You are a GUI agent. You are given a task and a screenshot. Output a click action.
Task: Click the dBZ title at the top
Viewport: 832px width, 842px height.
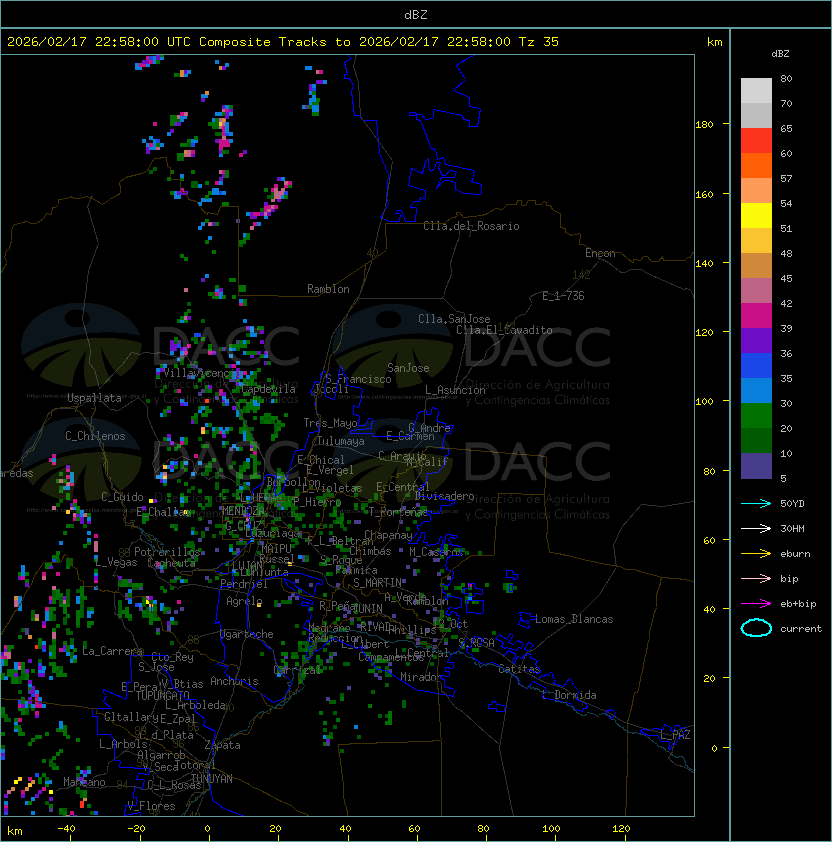point(416,15)
